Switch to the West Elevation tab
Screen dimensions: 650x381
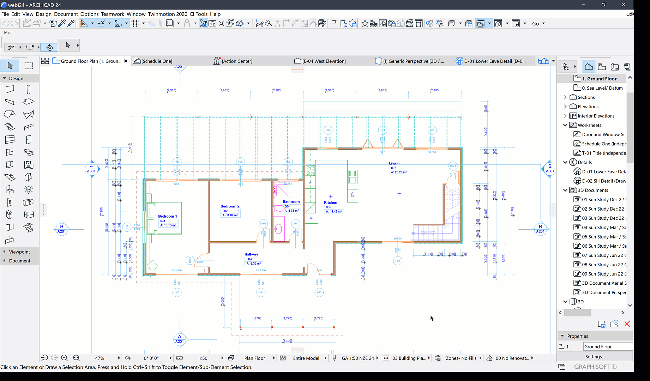coord(324,61)
